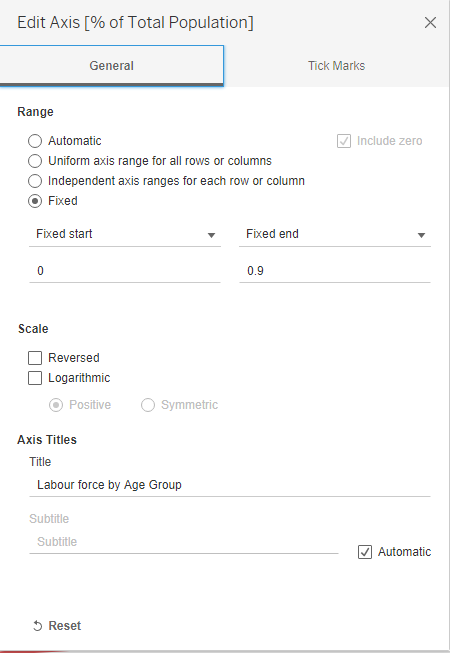Select the Automatic range radio button
450x653 pixels.
click(35, 141)
